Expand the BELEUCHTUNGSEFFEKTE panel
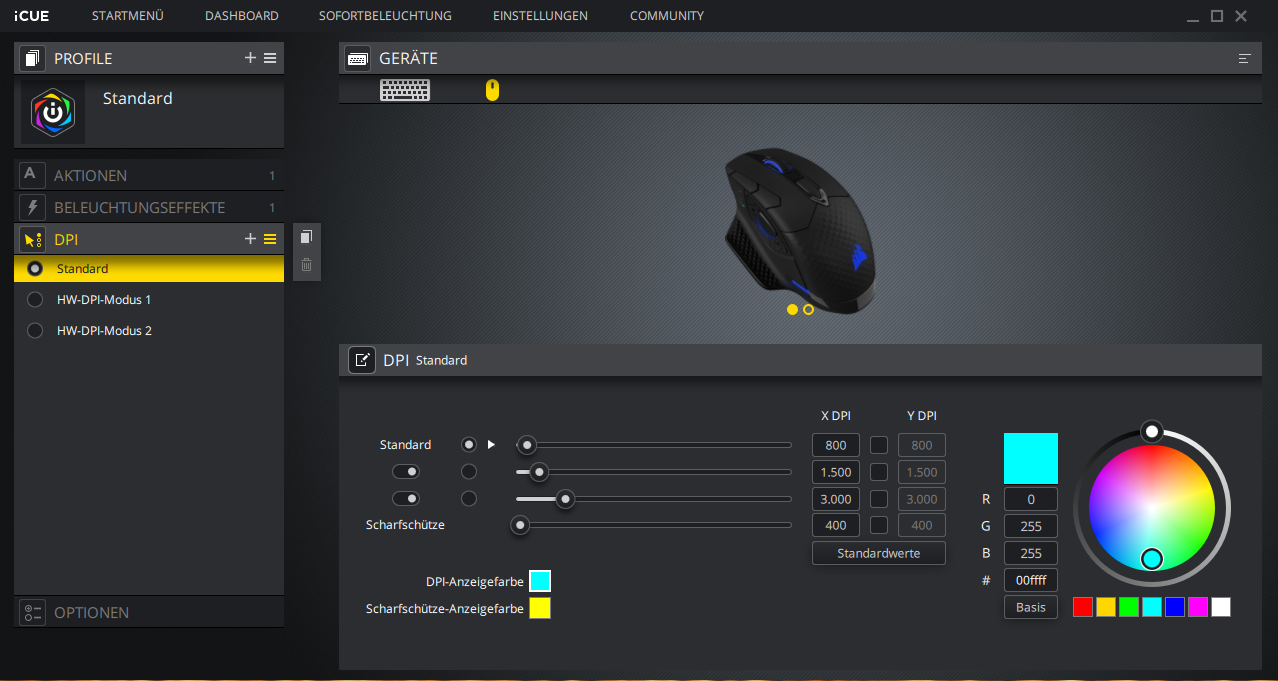Image resolution: width=1278 pixels, height=681 pixels. (x=149, y=207)
